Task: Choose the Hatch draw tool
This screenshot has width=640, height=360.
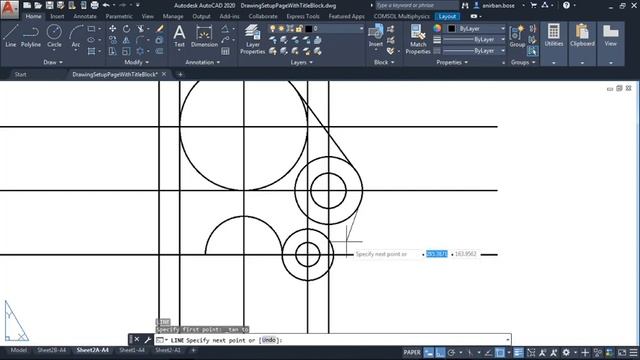Action: pyautogui.click(x=91, y=51)
